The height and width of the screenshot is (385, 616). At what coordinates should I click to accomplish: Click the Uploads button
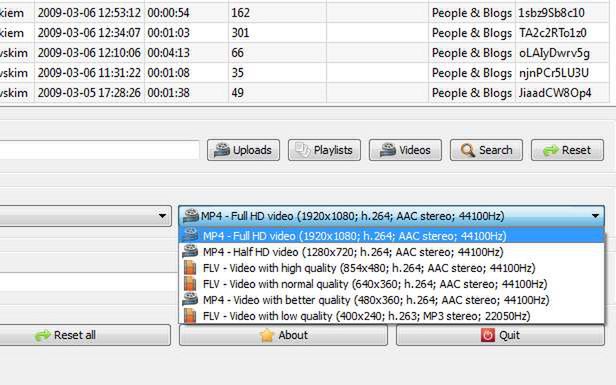(244, 150)
